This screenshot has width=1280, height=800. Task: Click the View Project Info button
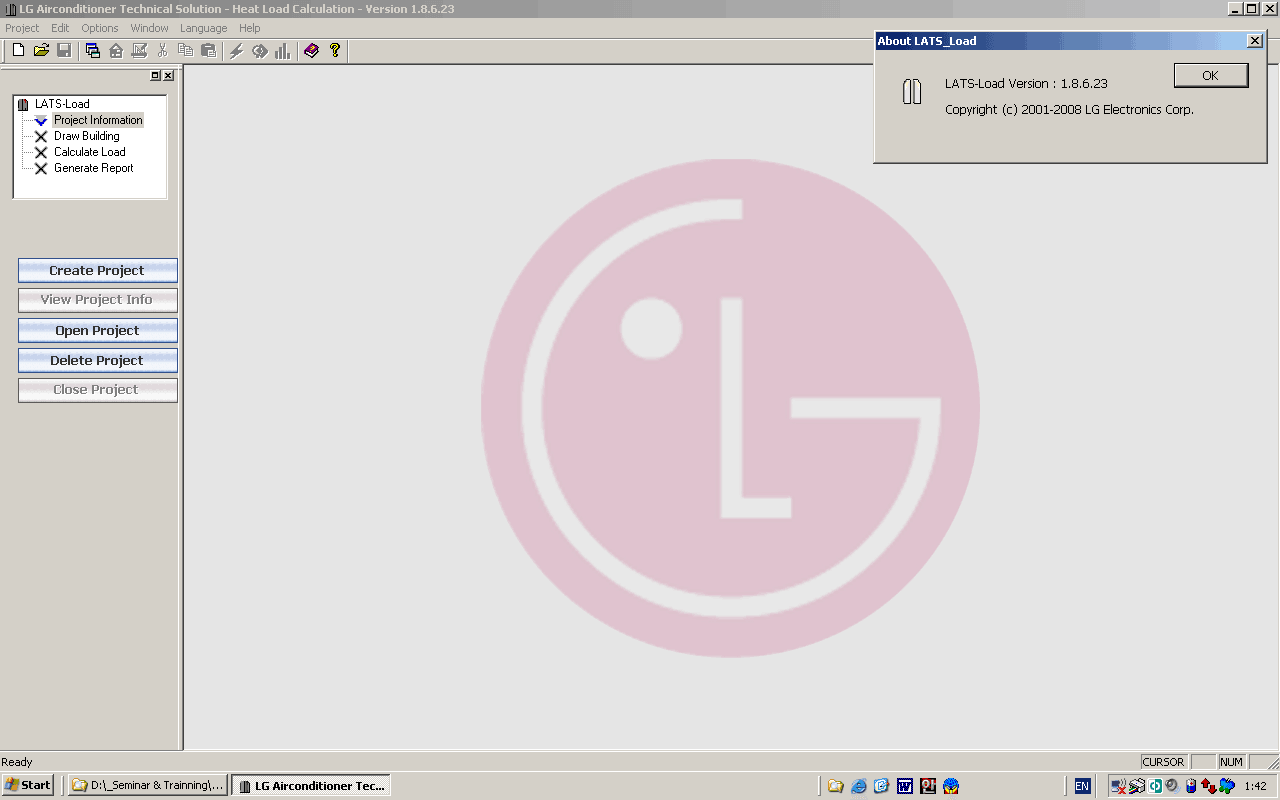[98, 300]
